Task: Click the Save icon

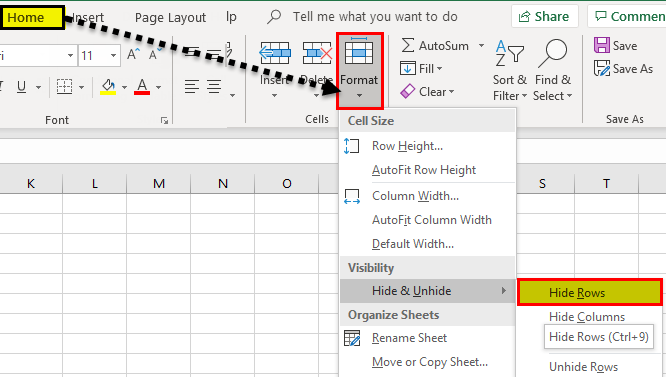Action: coord(602,45)
